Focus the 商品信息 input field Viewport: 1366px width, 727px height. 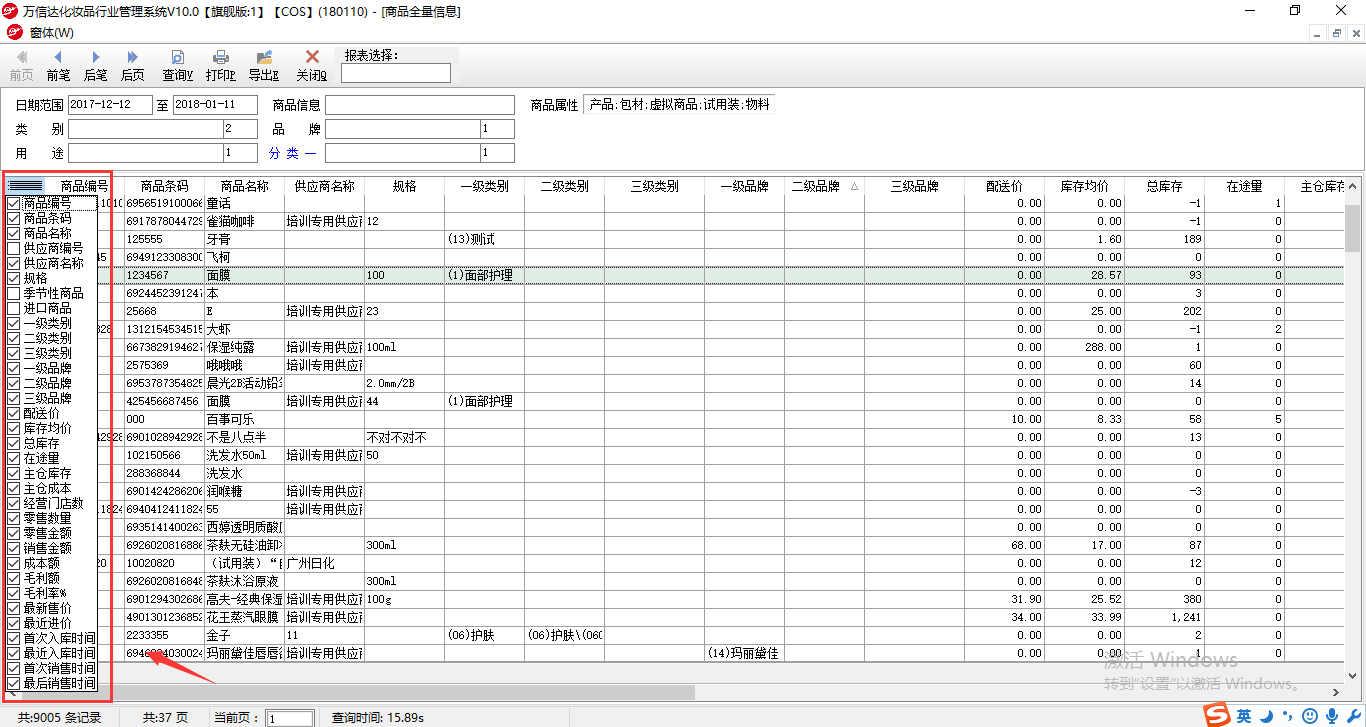coord(420,104)
